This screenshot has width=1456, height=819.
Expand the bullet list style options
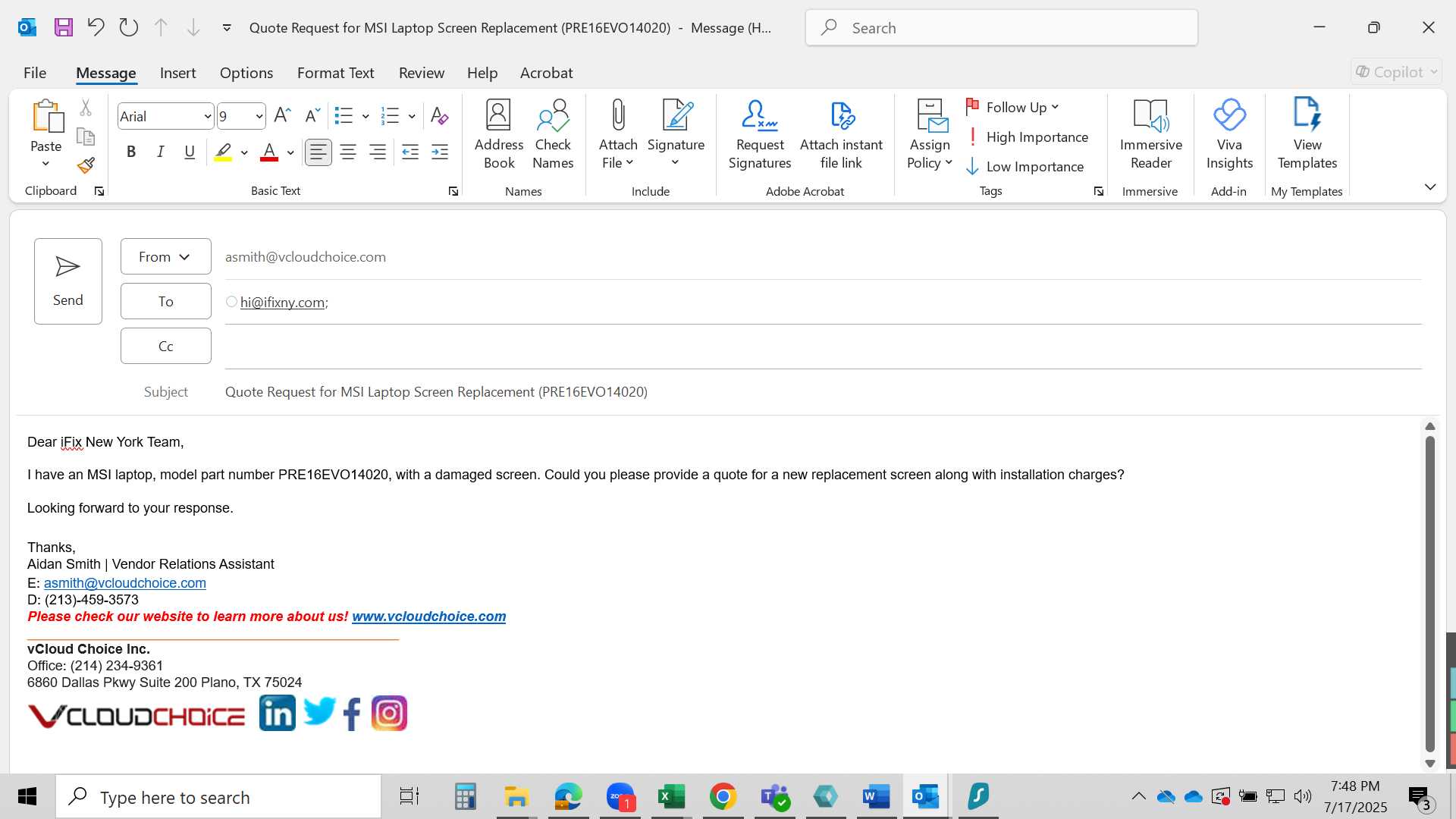[x=366, y=117]
